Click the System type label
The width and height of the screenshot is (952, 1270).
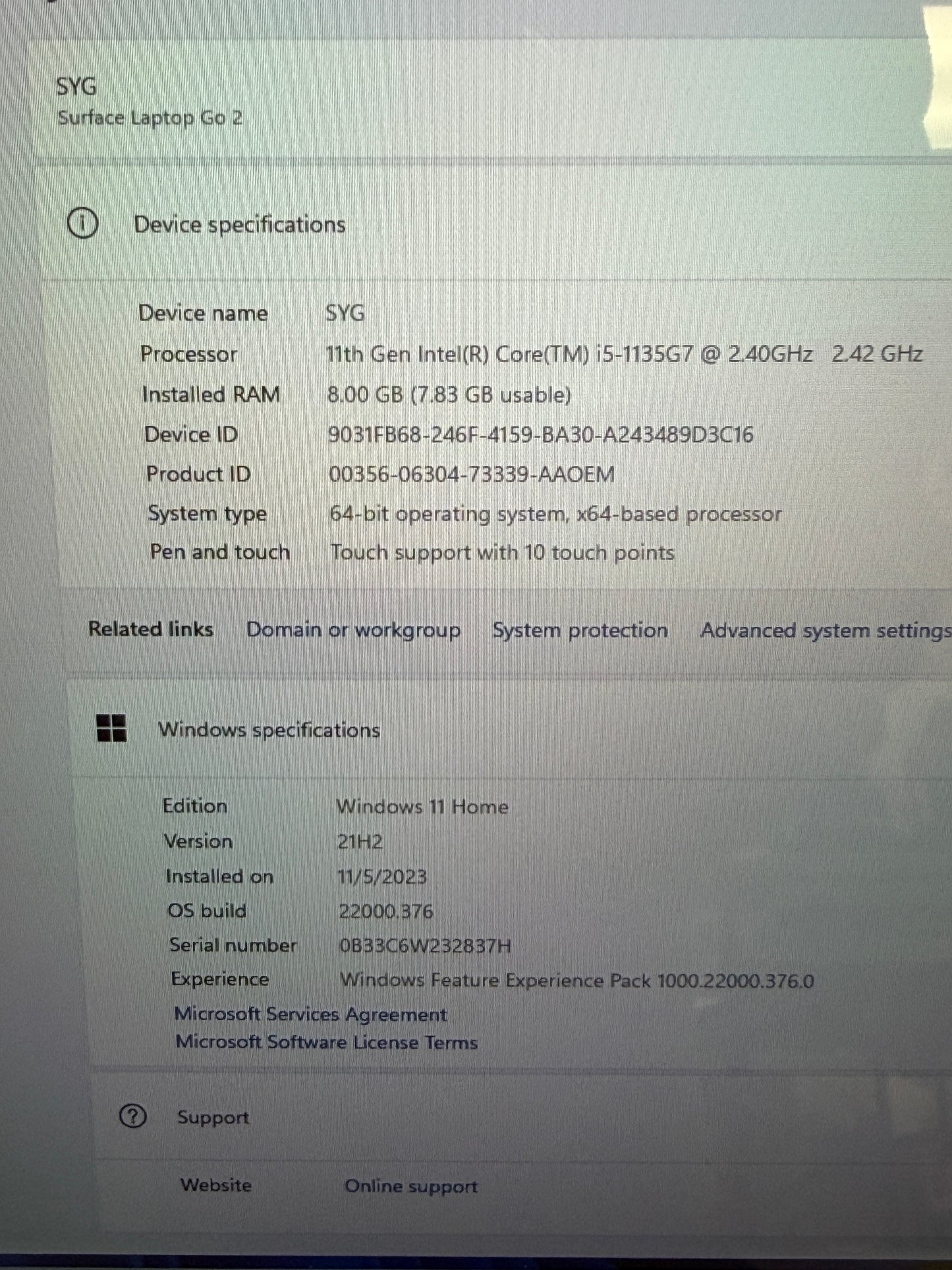[208, 513]
